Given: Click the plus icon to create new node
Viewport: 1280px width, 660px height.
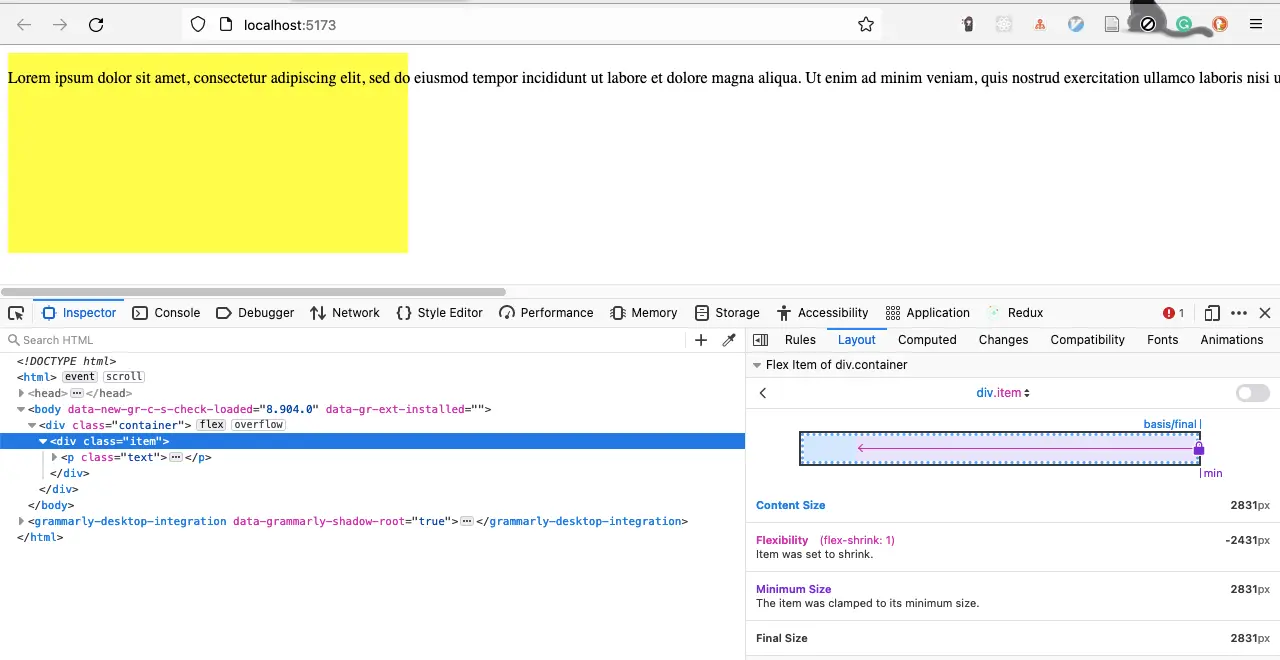Looking at the screenshot, I should (701, 340).
